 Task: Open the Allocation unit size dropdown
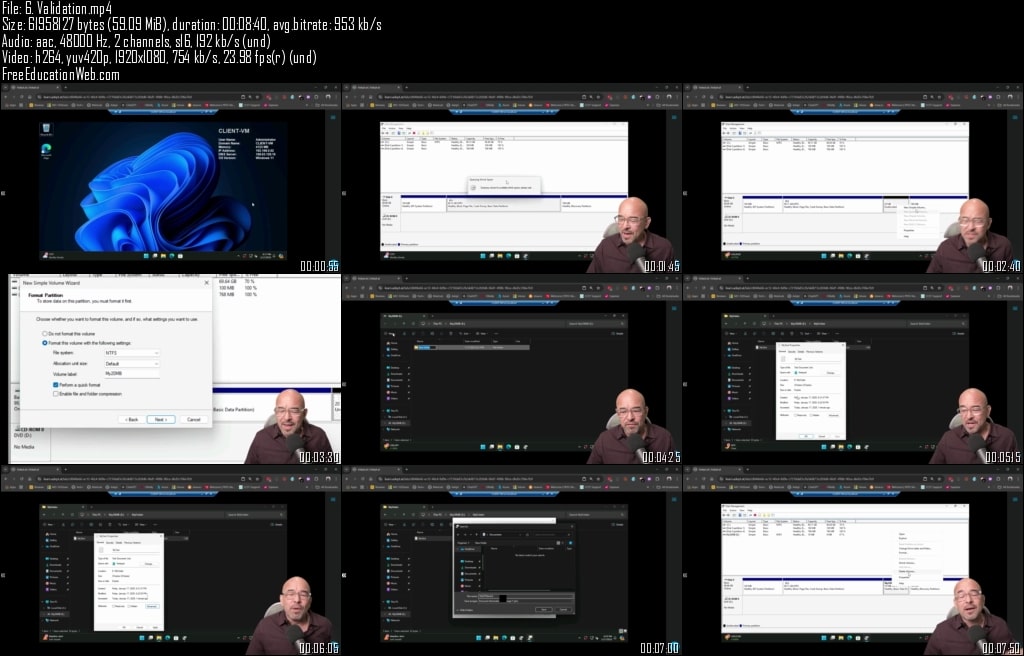(131, 363)
